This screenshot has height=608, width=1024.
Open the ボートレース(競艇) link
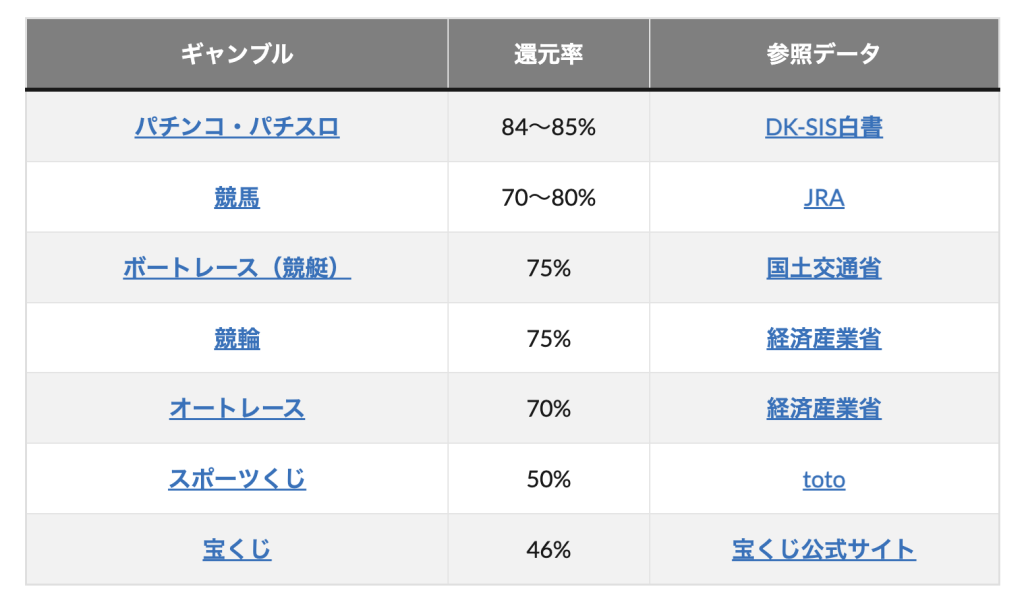[x=237, y=268]
